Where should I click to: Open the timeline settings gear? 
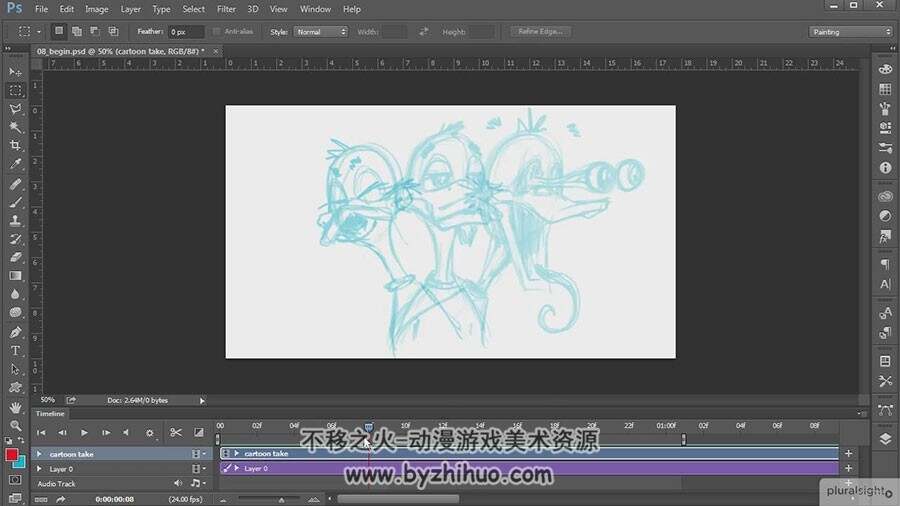tap(149, 433)
